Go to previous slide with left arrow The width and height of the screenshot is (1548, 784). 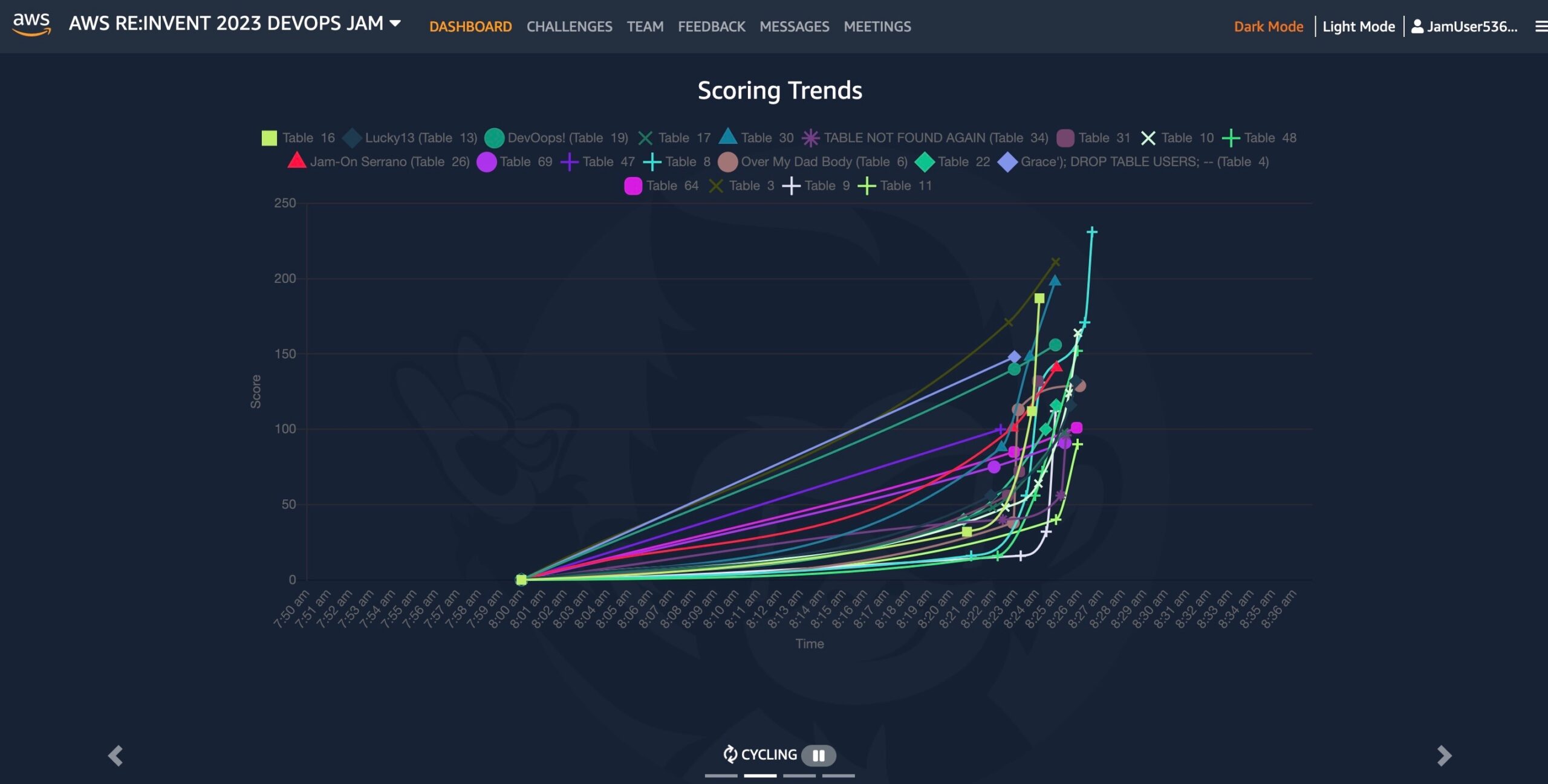[115, 756]
